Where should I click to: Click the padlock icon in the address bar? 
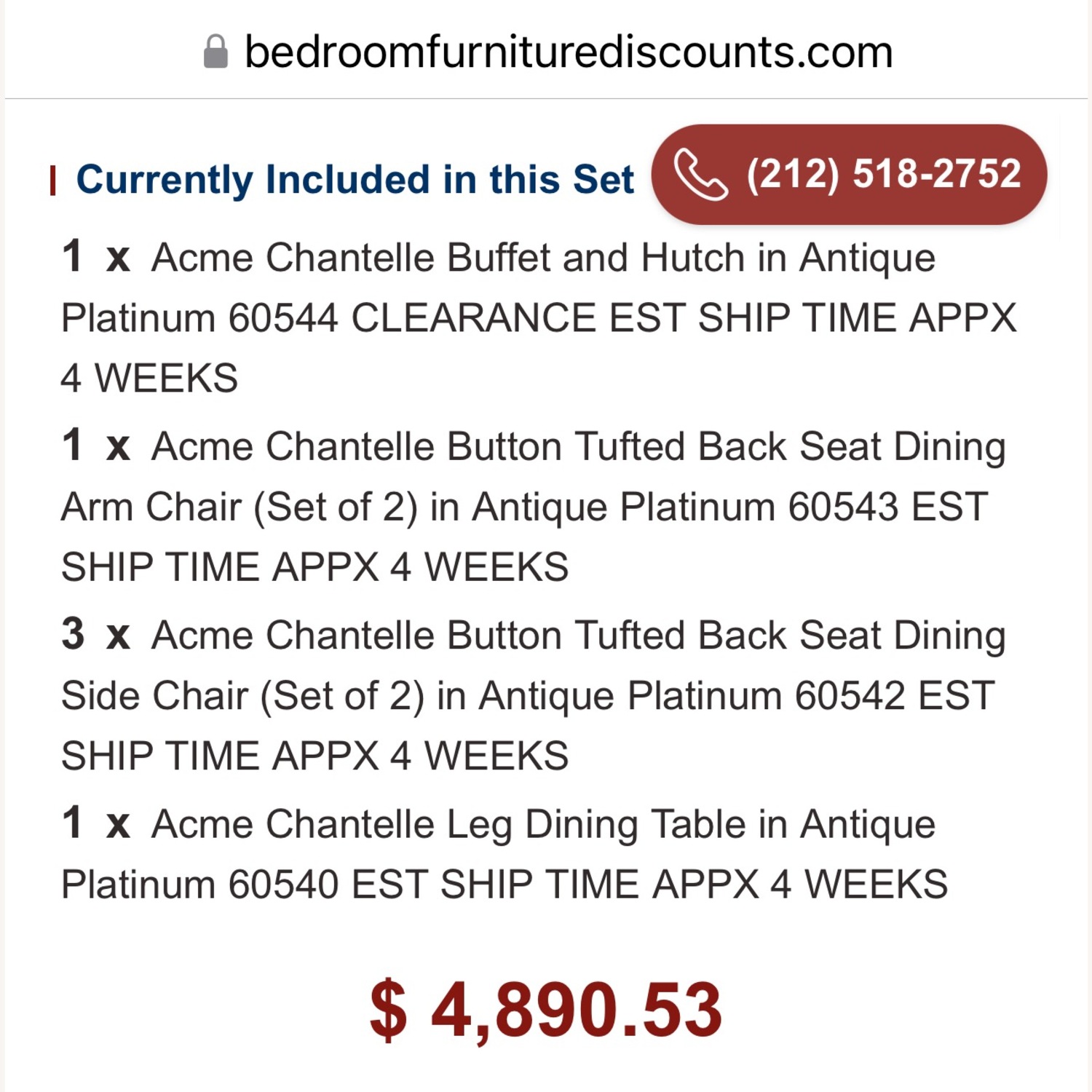215,50
